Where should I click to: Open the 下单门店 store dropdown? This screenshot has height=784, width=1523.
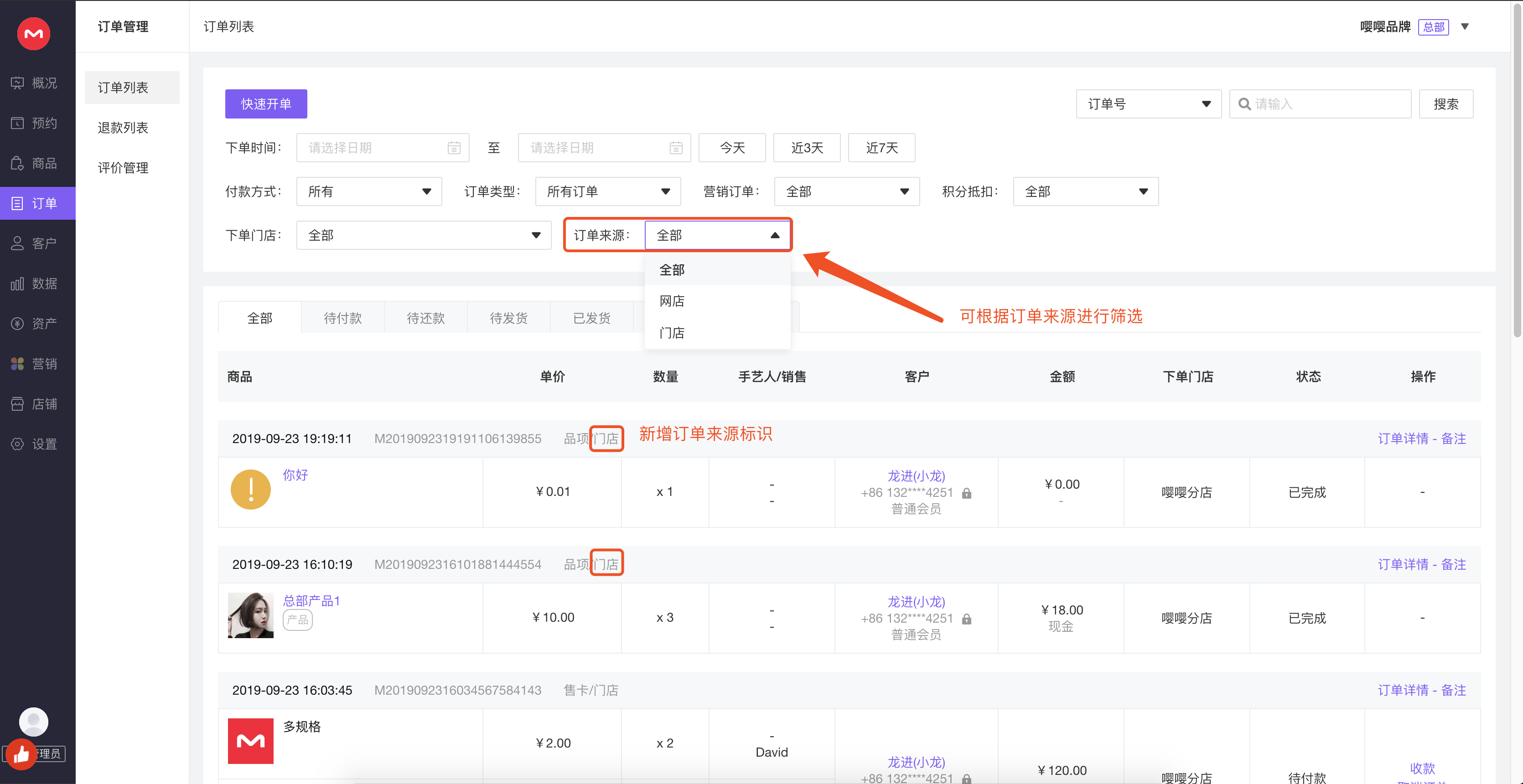tap(423, 235)
